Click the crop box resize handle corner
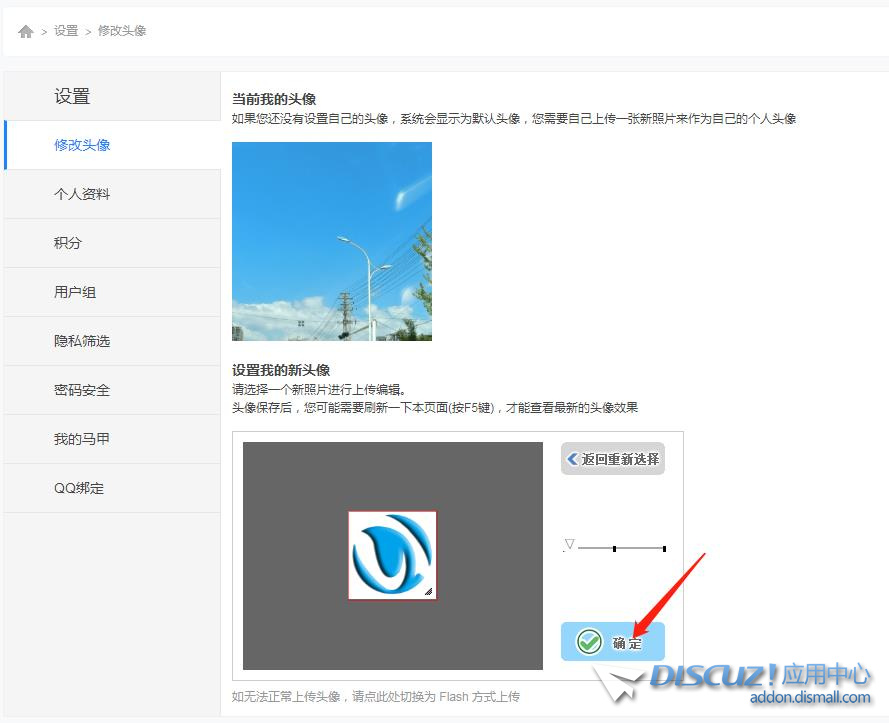The width and height of the screenshot is (889, 723). point(429,592)
